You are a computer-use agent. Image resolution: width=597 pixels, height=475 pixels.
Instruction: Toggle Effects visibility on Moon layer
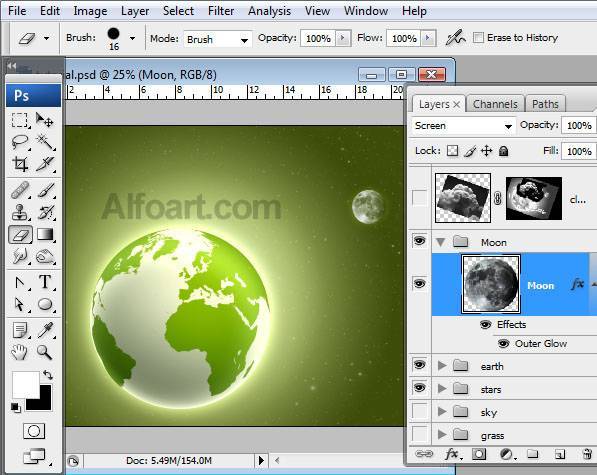pyautogui.click(x=485, y=325)
